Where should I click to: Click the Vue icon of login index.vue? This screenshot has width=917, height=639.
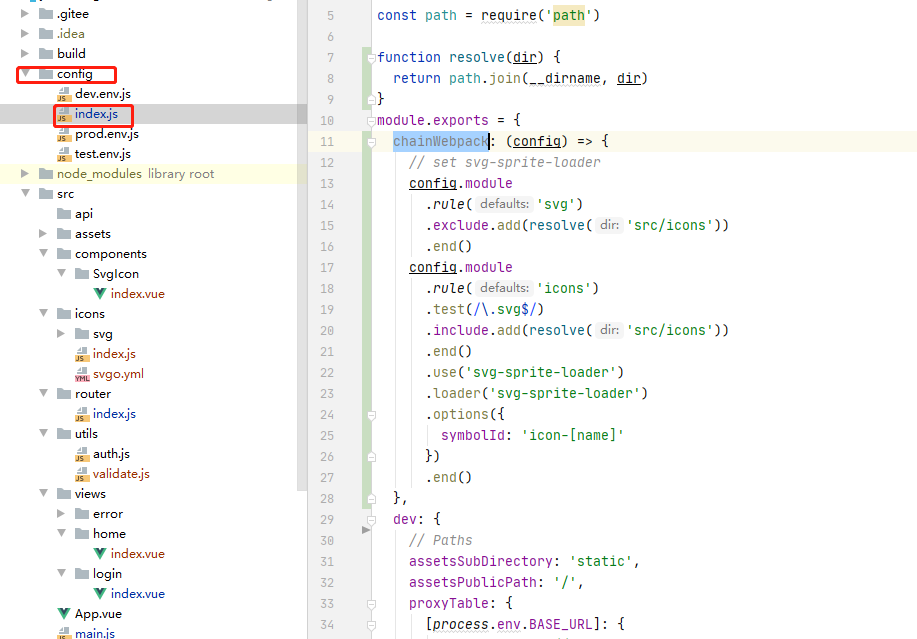[100, 593]
